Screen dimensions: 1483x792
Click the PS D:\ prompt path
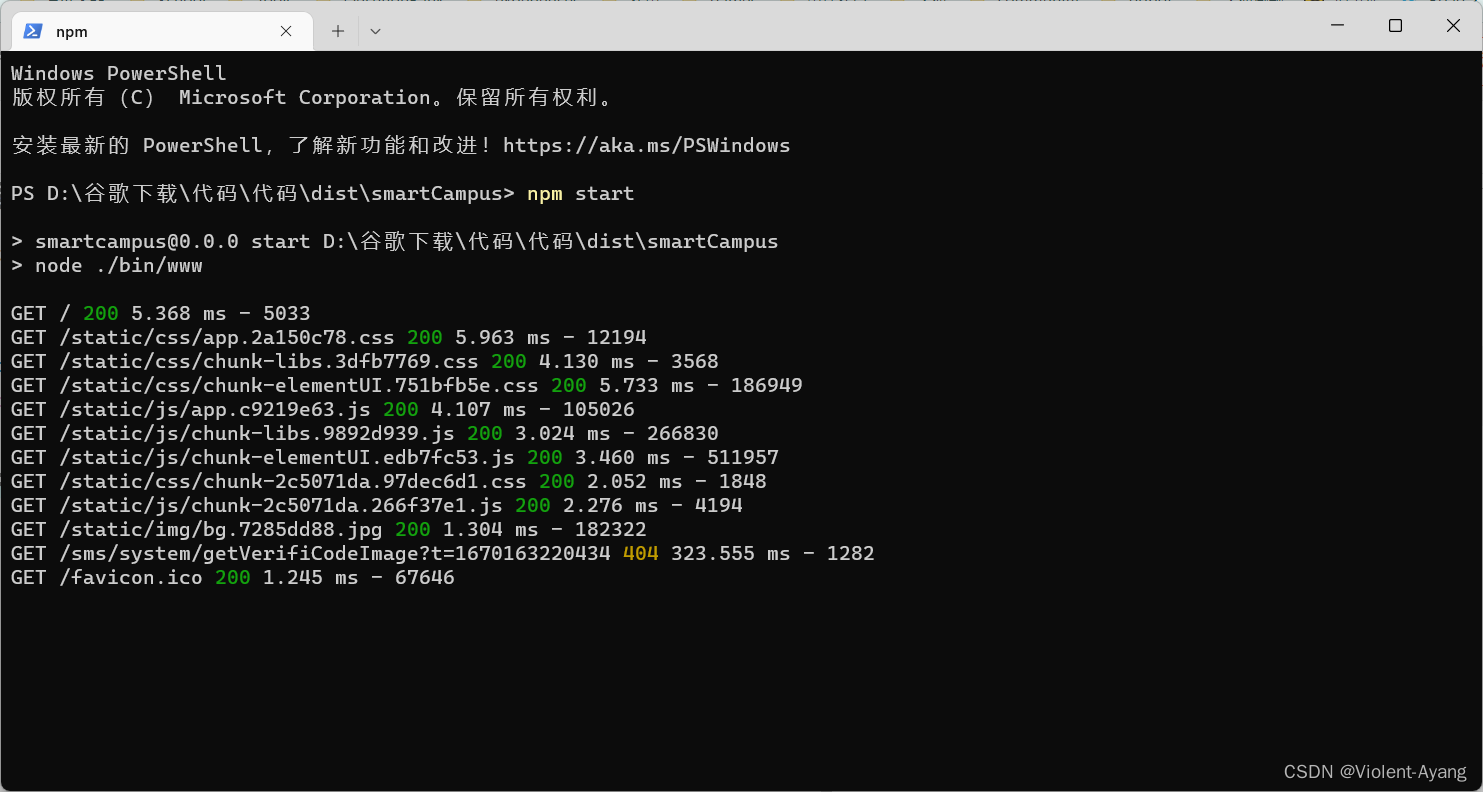click(x=263, y=193)
